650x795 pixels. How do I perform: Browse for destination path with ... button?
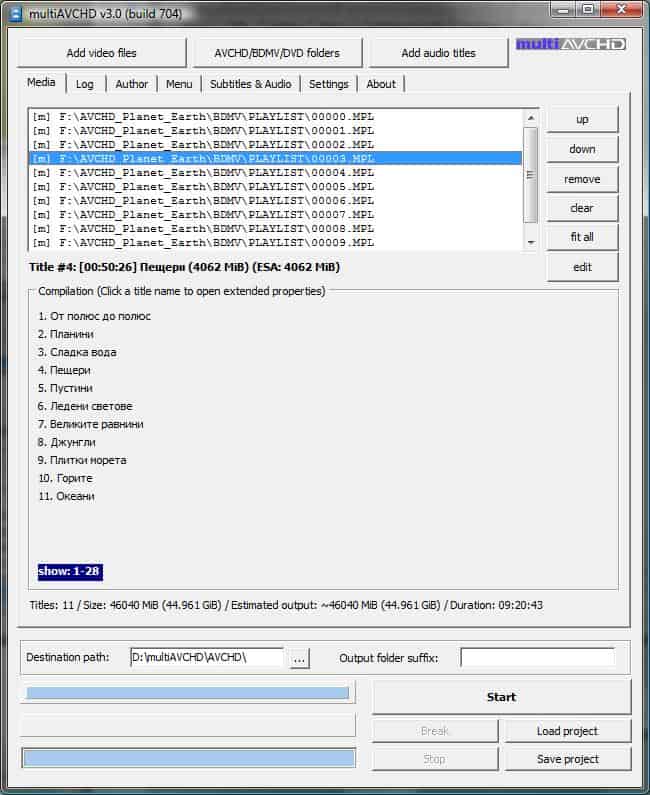coord(299,659)
